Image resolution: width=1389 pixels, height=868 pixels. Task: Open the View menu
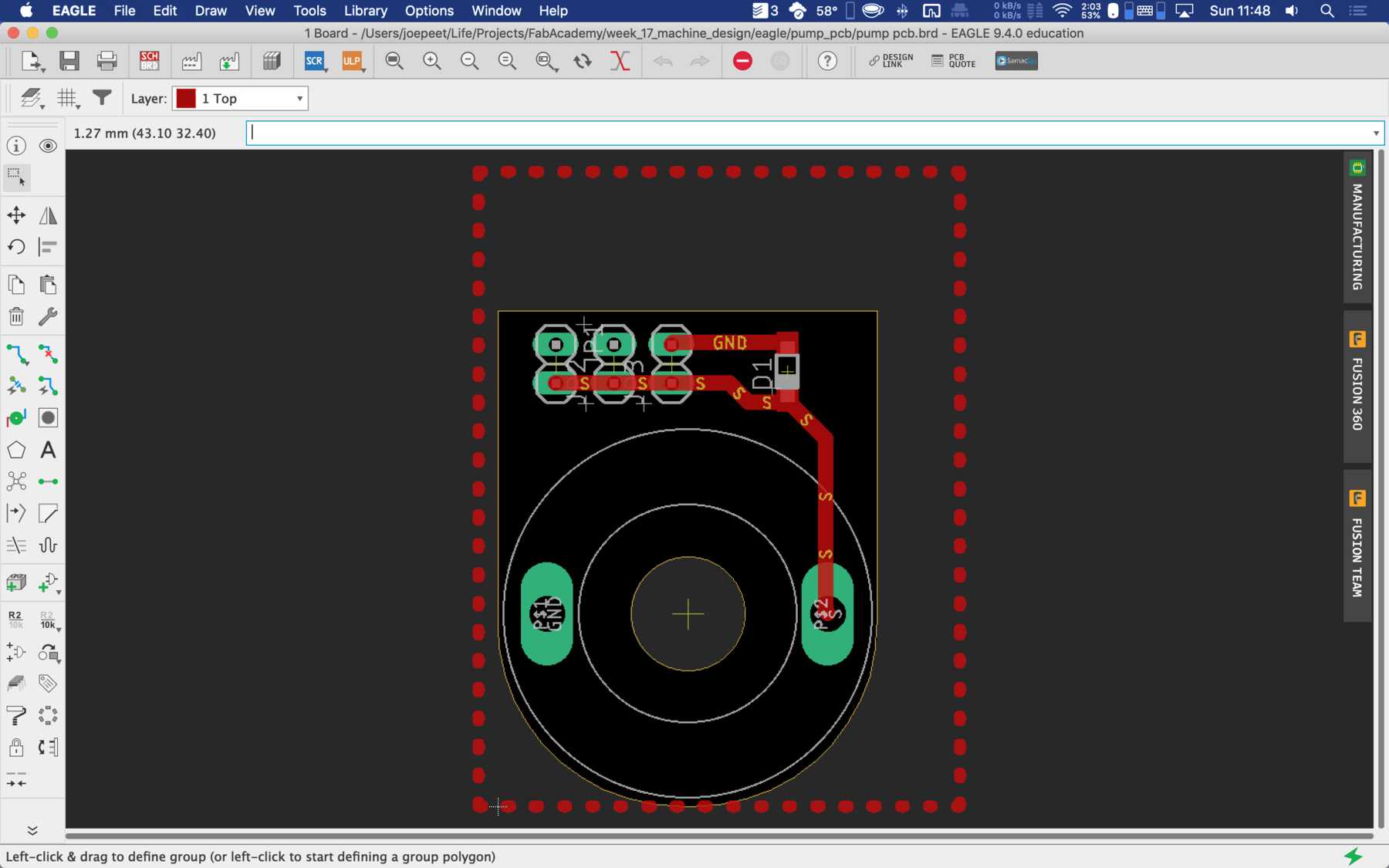260,11
